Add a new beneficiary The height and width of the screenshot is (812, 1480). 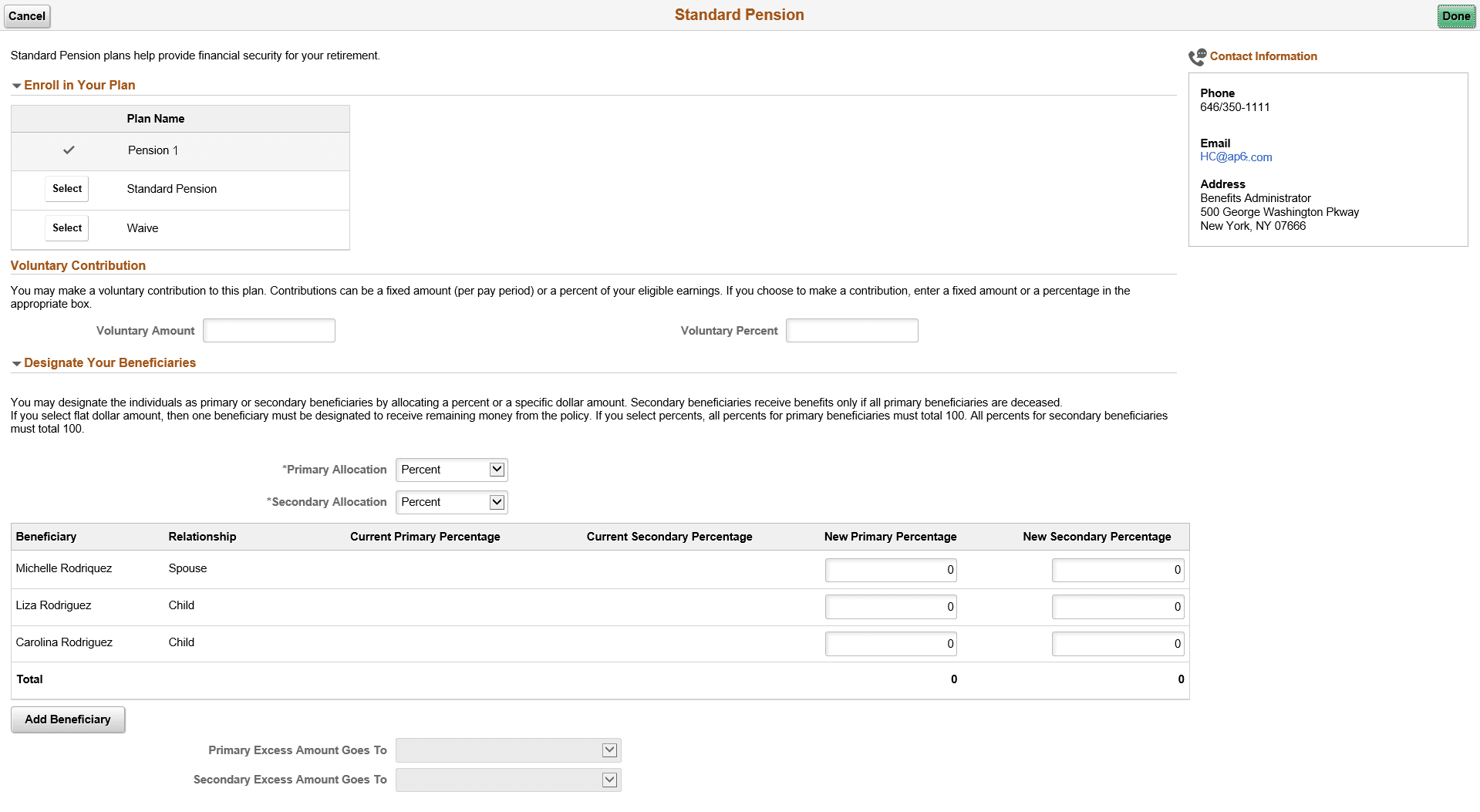[x=67, y=719]
